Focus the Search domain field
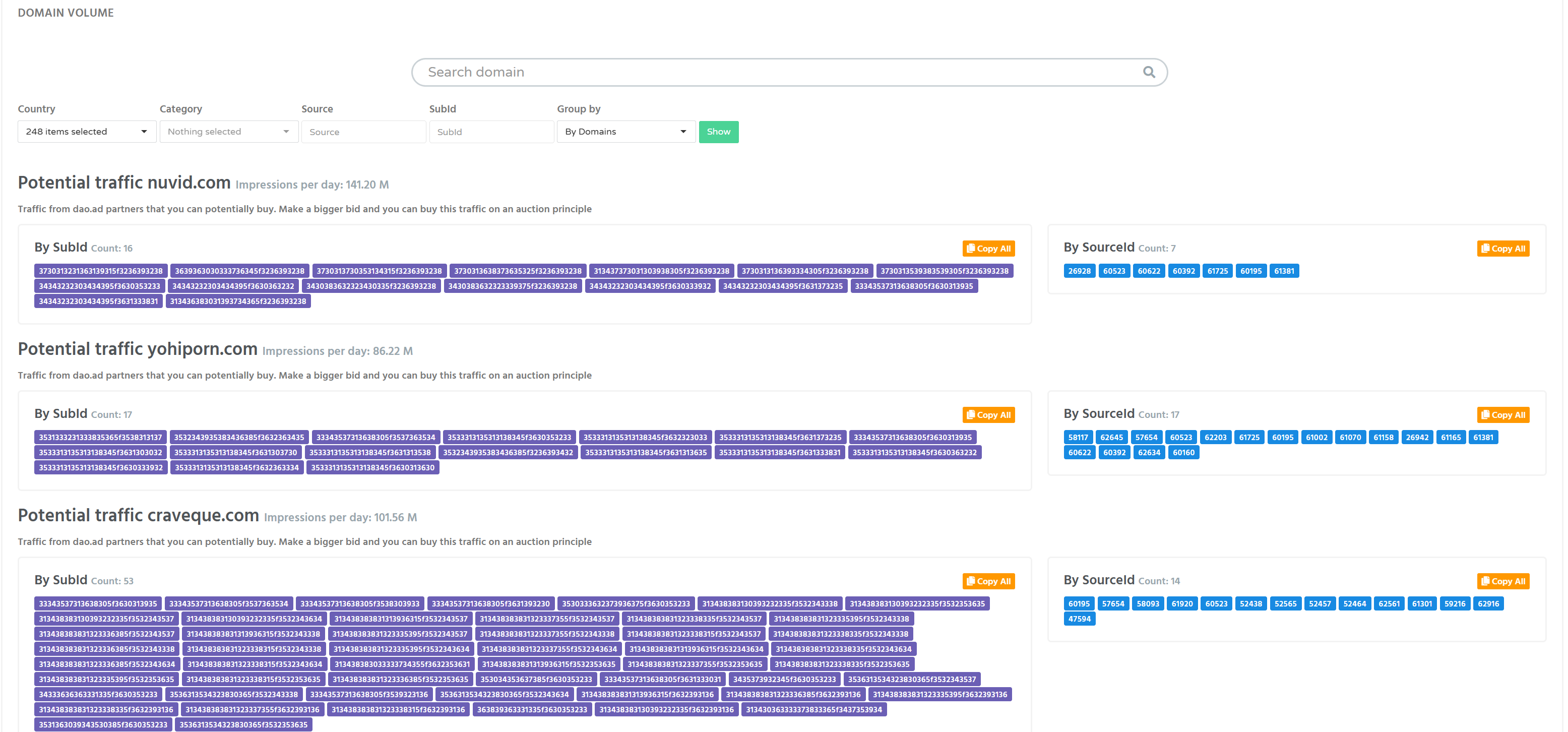Image resolution: width=1568 pixels, height=732 pixels. tap(789, 72)
